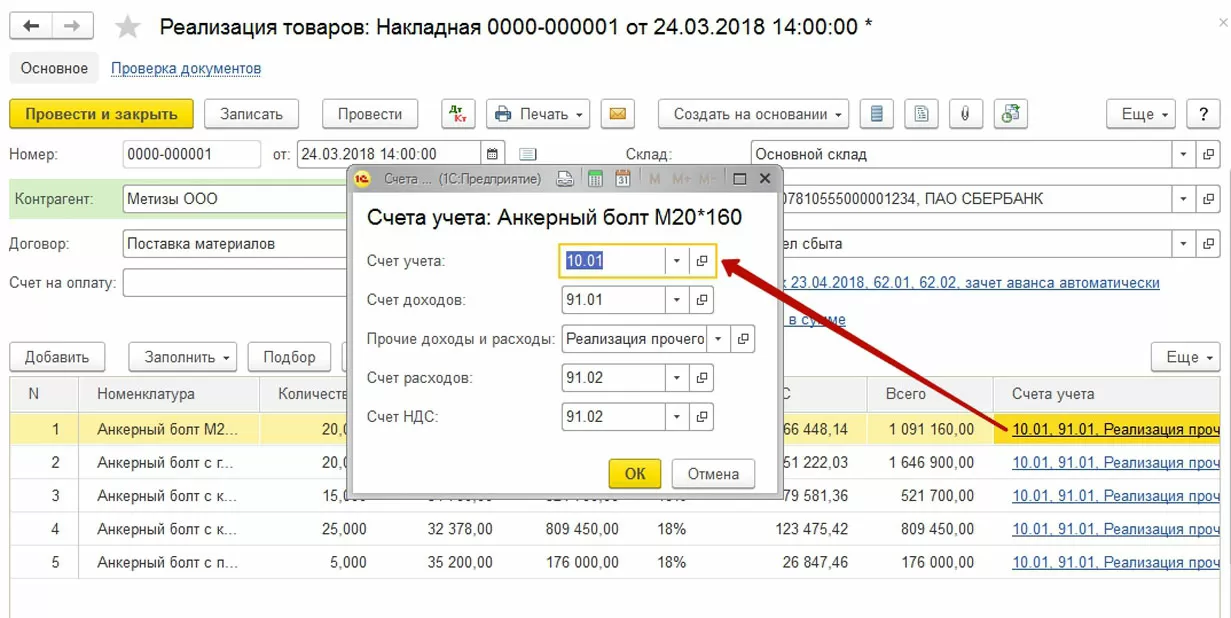1231x618 pixels.
Task: Click the list icon beside the date field
Action: 528,154
